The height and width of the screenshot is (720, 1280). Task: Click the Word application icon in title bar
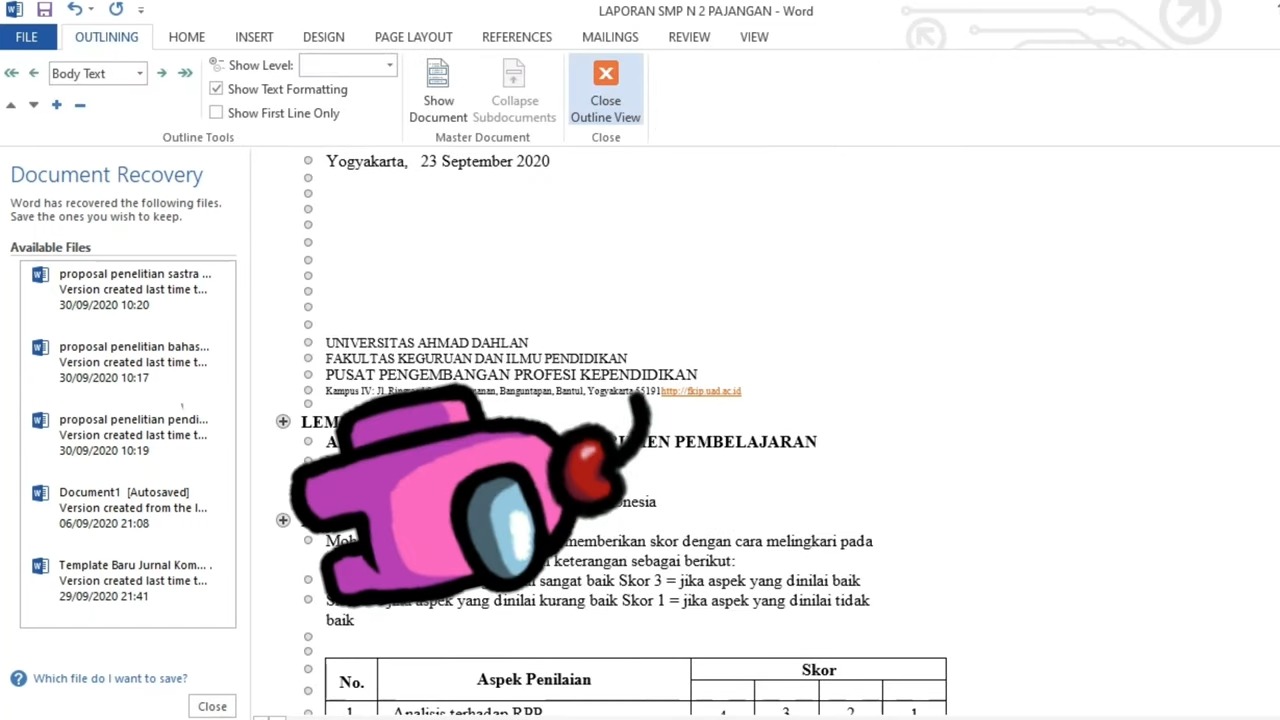[14, 10]
